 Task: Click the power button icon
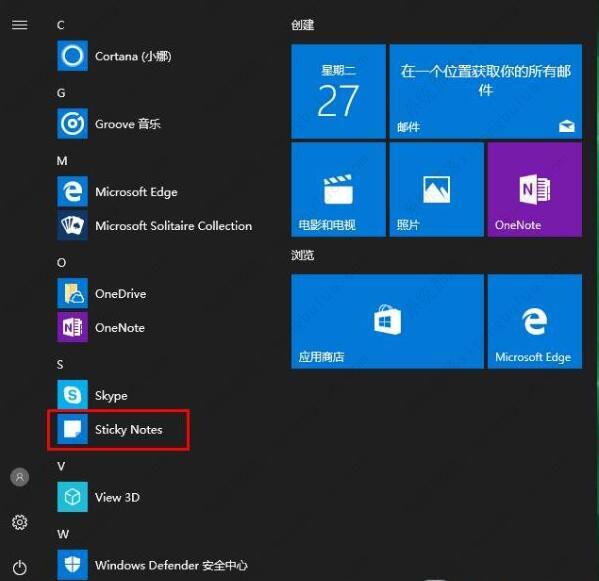pos(19,568)
